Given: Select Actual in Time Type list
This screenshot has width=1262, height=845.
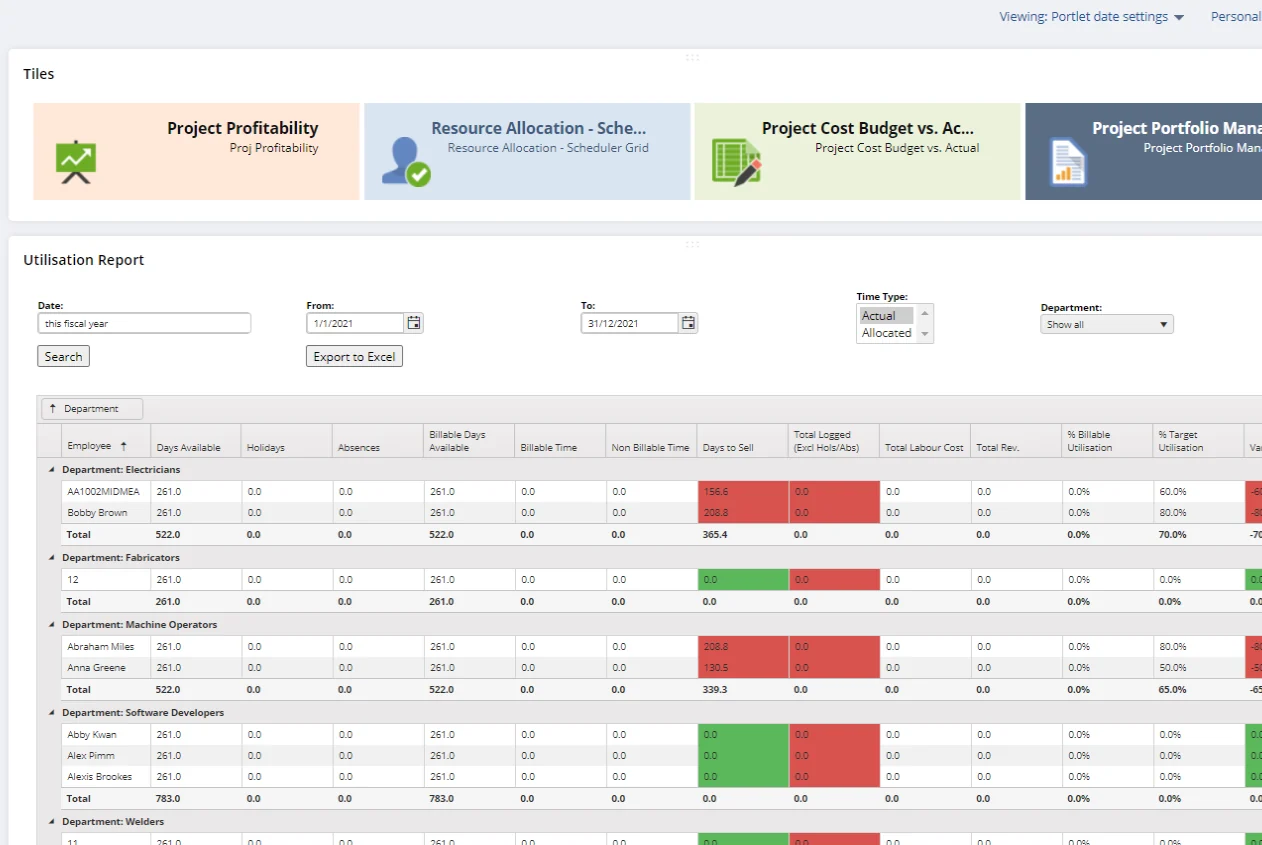Looking at the screenshot, I should point(886,316).
